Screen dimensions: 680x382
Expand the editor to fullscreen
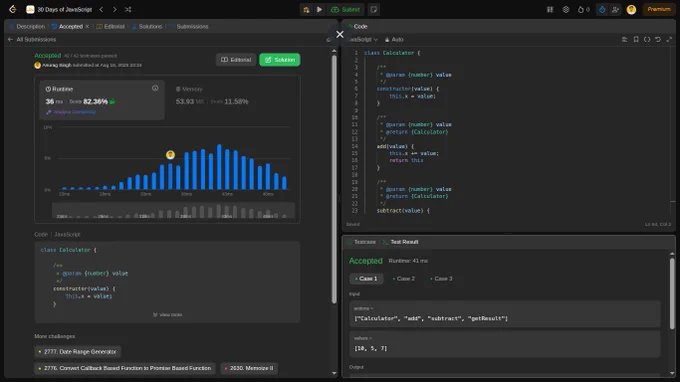(x=669, y=39)
